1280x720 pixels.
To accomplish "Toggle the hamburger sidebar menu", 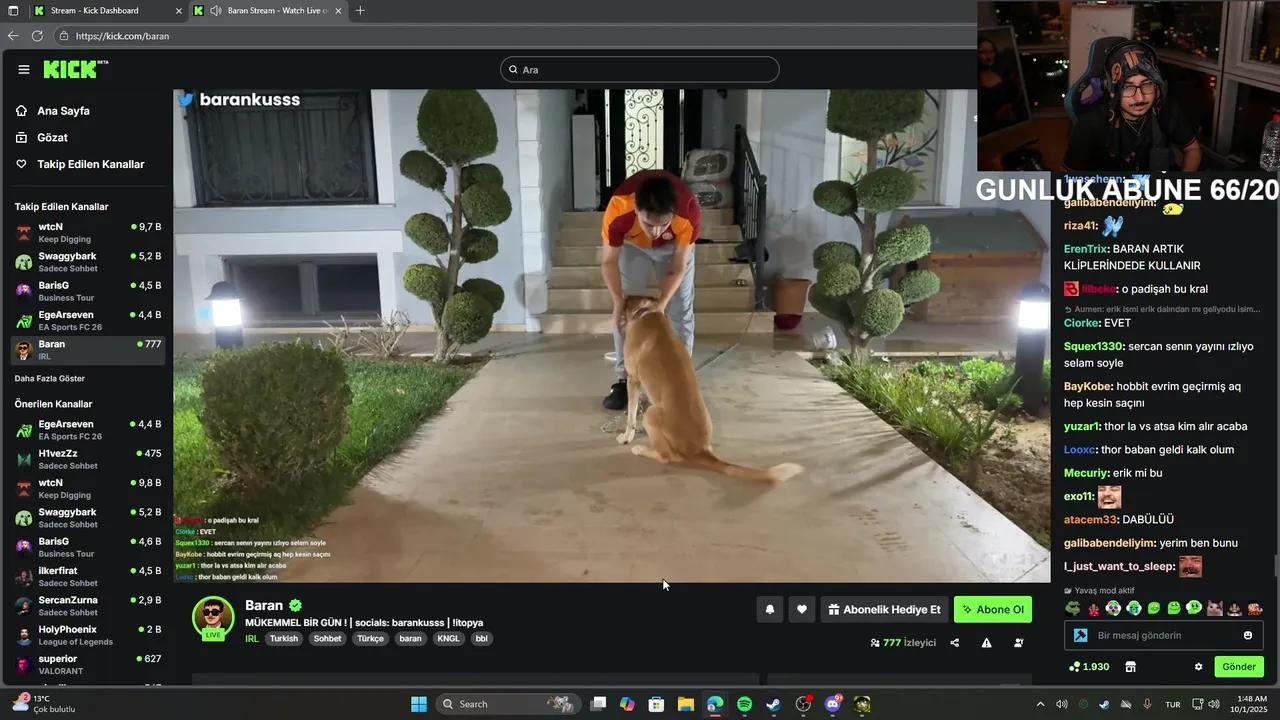I will click(x=24, y=69).
